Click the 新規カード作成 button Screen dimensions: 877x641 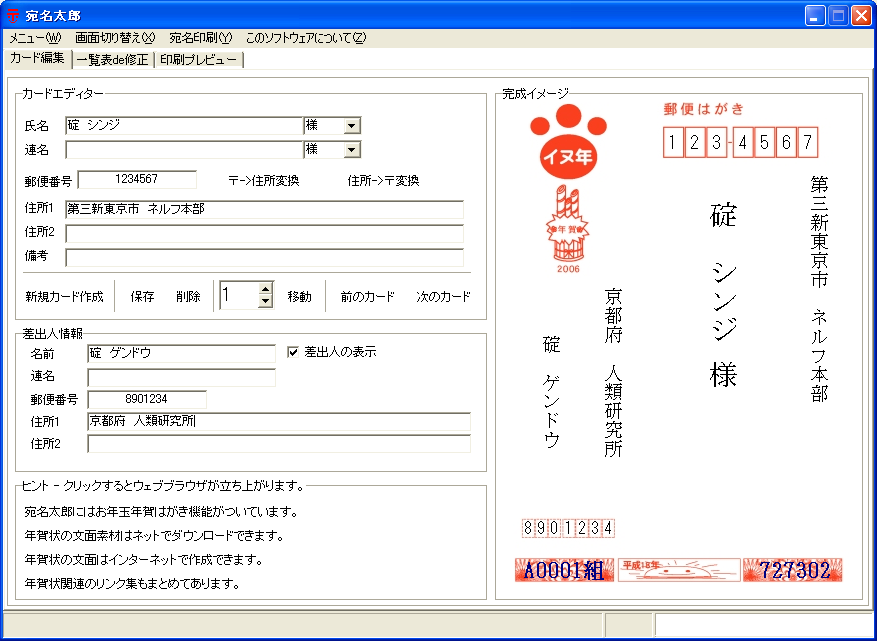pyautogui.click(x=64, y=296)
